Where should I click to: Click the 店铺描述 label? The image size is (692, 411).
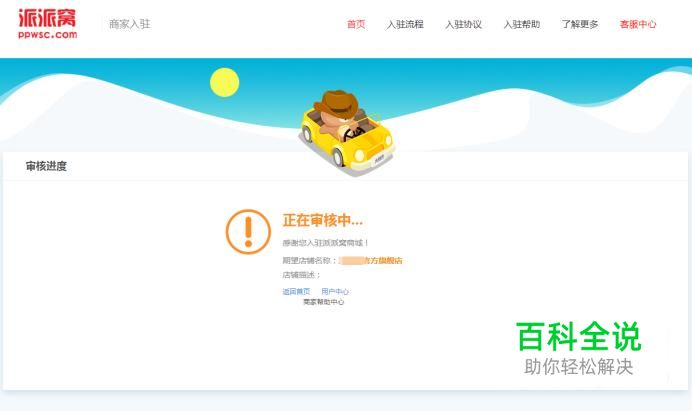tap(301, 275)
